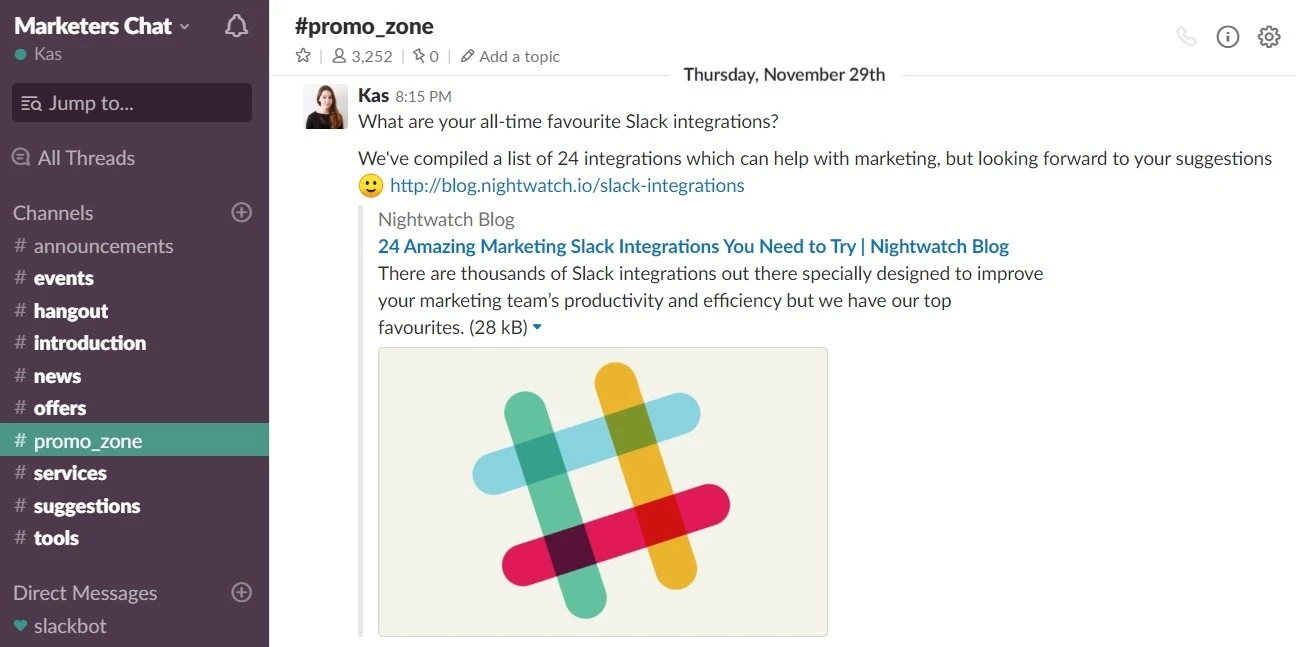
Task: Start a call using the phone icon
Action: click(1187, 36)
